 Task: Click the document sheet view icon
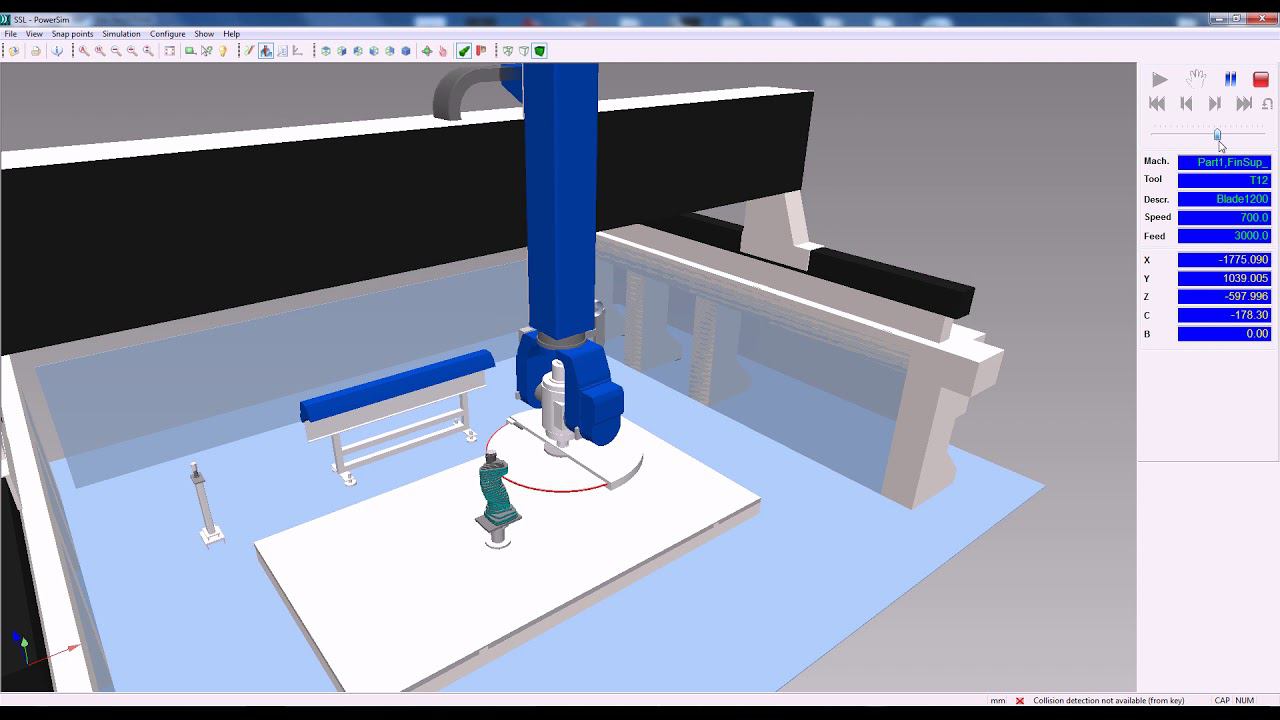click(x=282, y=51)
